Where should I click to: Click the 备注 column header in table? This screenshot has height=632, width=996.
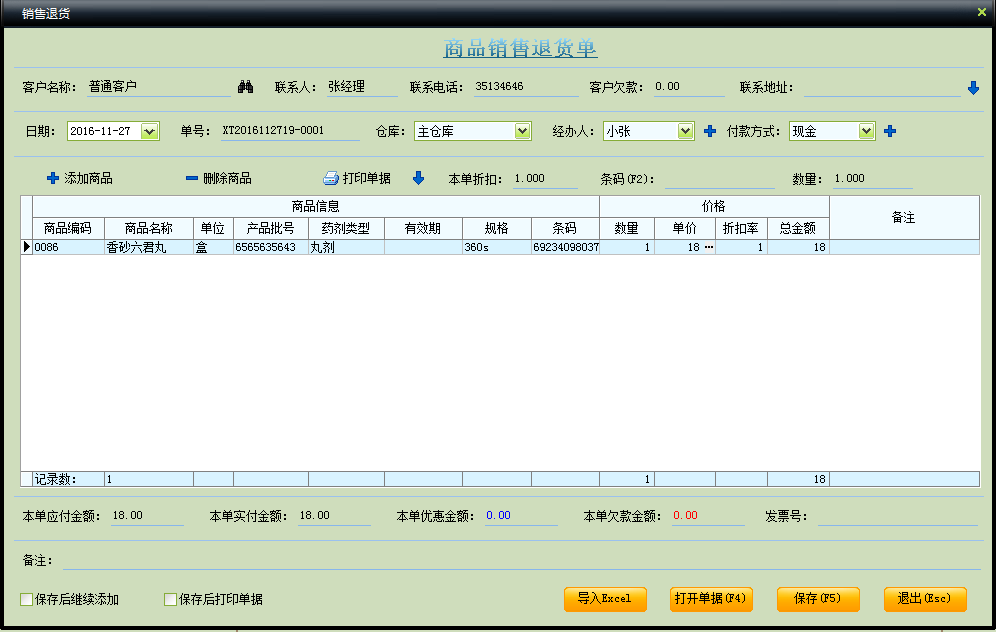coord(904,217)
